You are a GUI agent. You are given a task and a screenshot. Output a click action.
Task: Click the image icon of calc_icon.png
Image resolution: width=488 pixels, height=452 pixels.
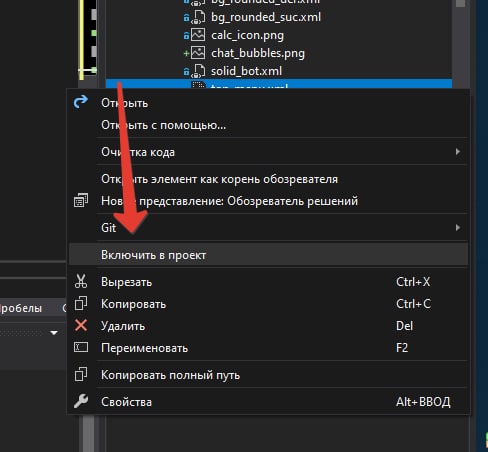(198, 35)
